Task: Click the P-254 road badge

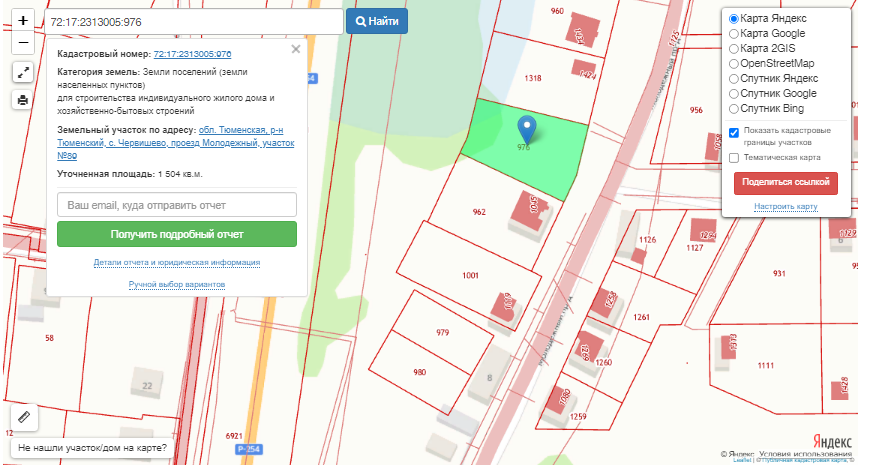Action: point(249,449)
